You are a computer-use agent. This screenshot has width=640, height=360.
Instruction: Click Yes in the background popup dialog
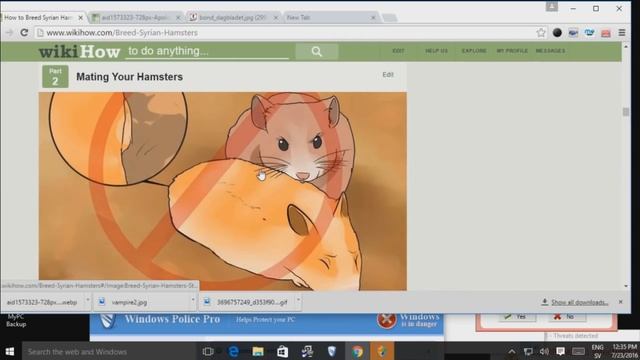click(x=517, y=317)
